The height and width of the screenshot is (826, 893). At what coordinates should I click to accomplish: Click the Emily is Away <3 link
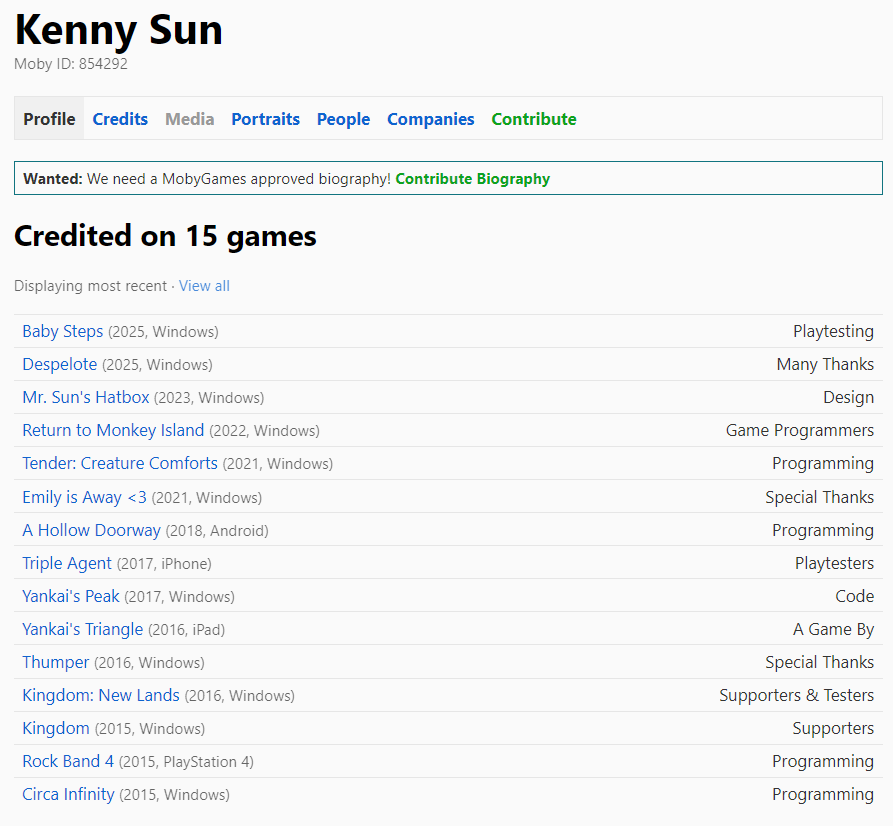[84, 497]
